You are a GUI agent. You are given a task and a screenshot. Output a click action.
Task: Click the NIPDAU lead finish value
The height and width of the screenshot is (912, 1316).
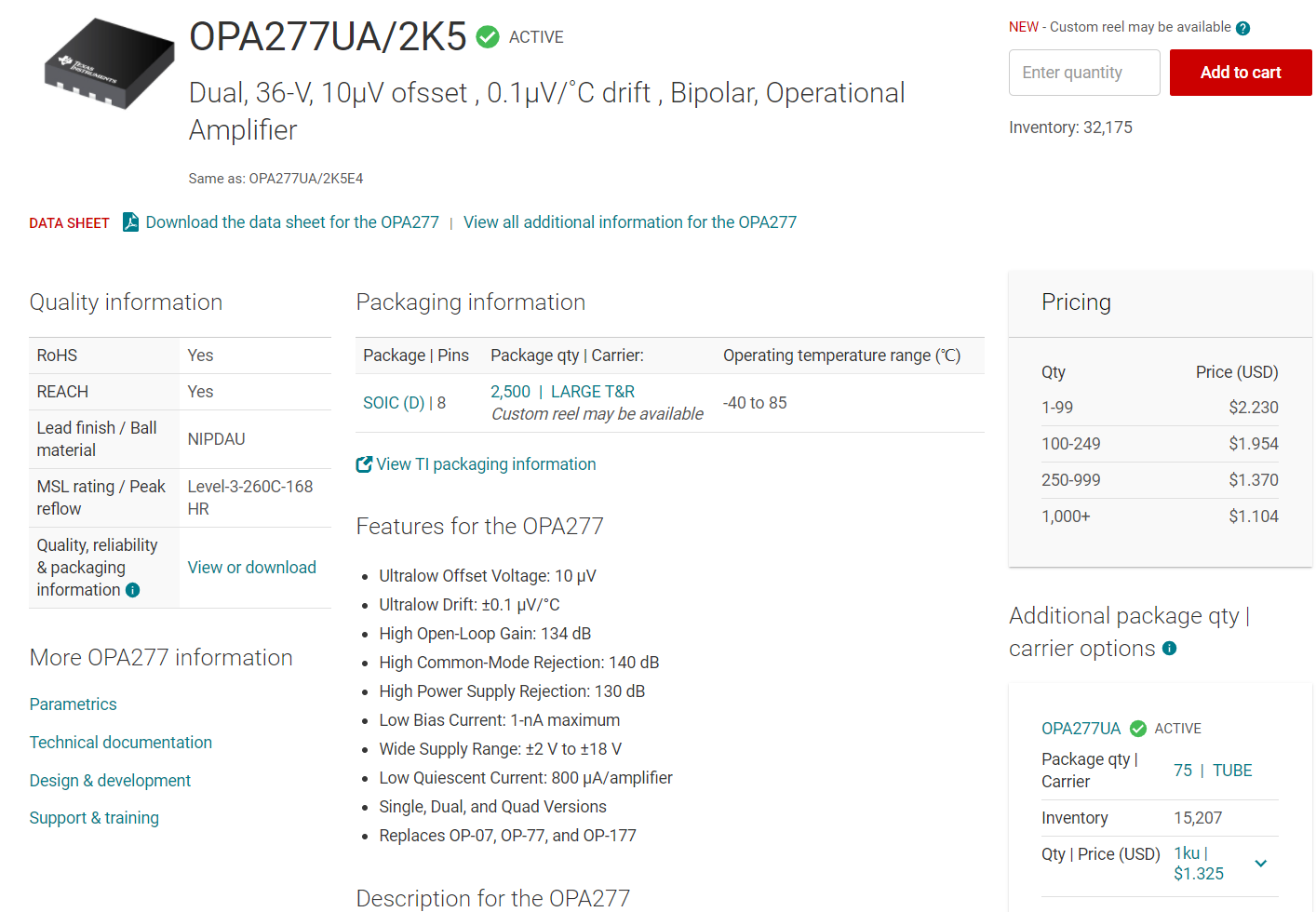217,439
